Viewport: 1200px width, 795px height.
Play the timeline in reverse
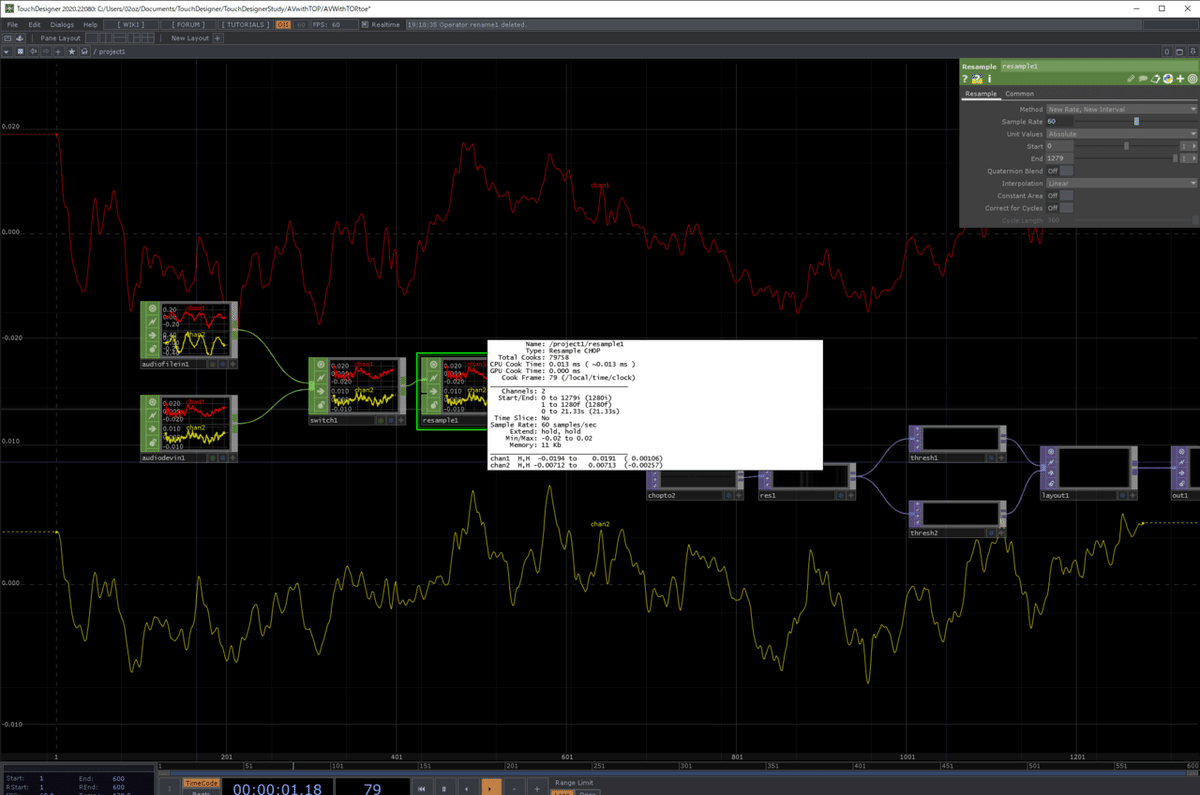pos(467,788)
